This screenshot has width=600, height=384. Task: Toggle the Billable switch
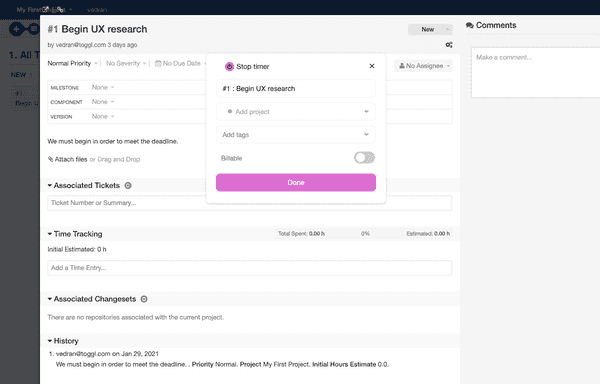click(x=364, y=158)
